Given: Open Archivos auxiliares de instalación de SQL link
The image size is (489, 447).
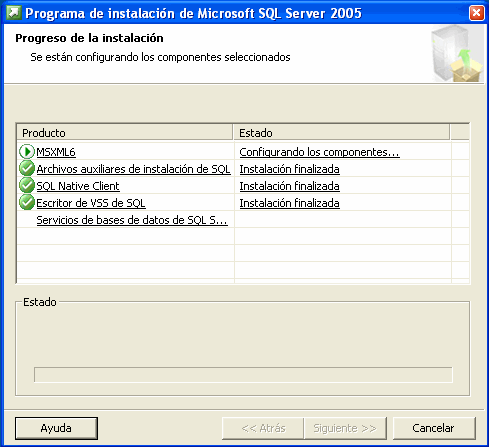Looking at the screenshot, I should click(133, 169).
